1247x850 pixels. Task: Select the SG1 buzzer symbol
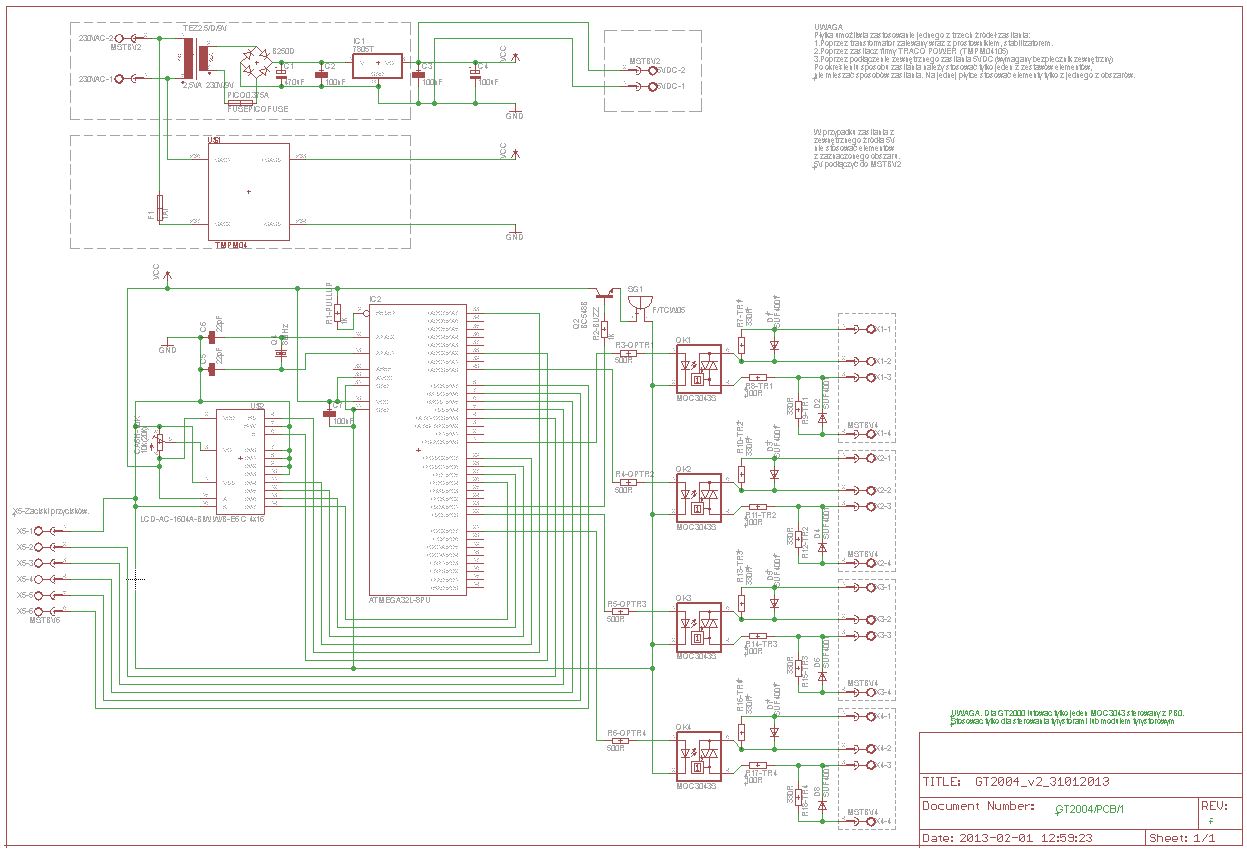coord(638,303)
